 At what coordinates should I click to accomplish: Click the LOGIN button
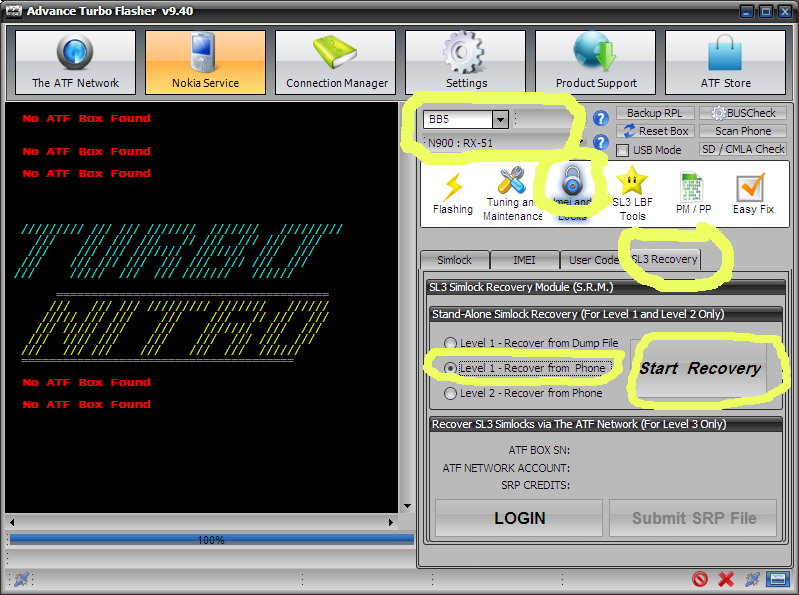pyautogui.click(x=519, y=518)
